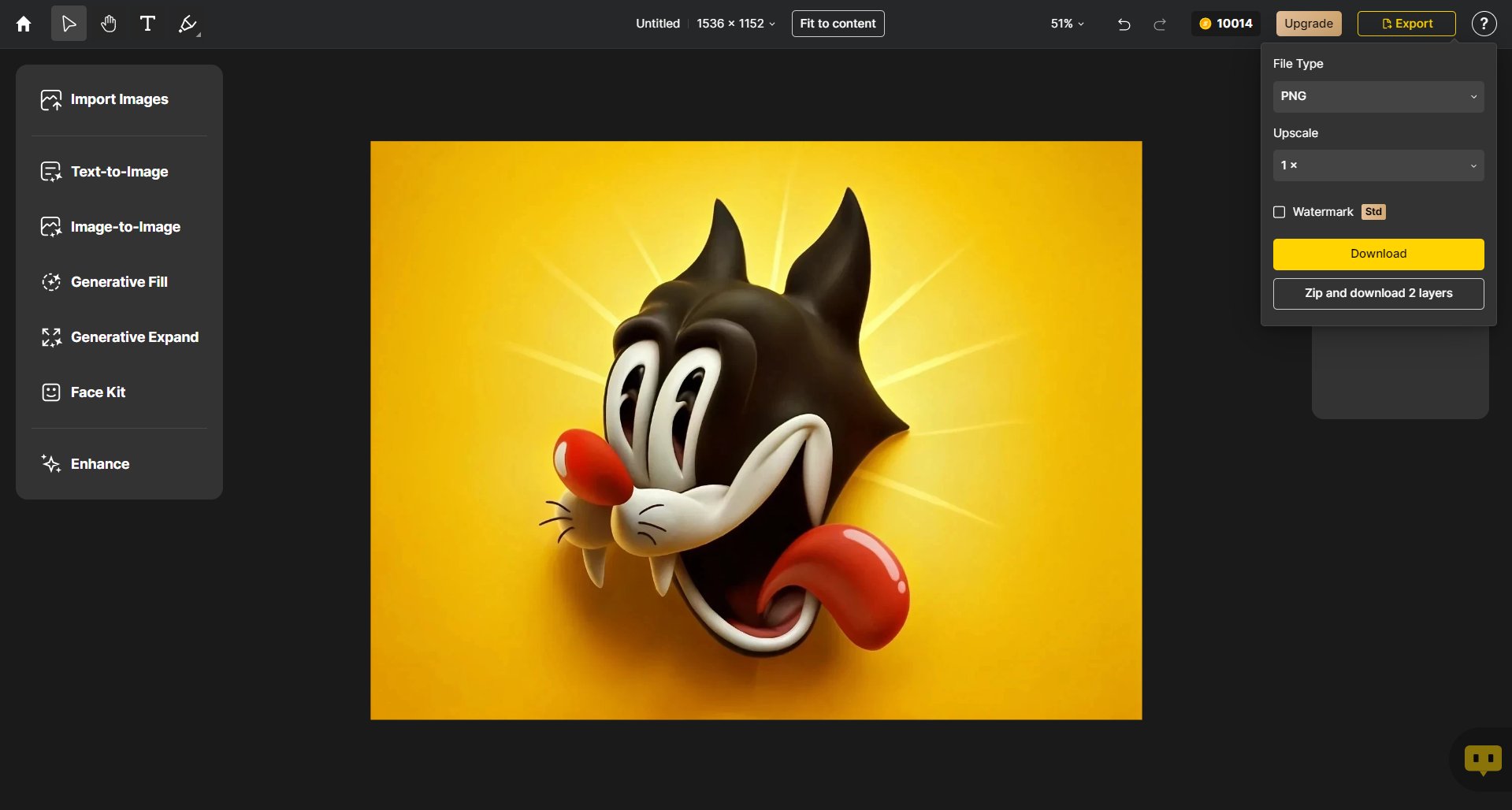Select the cartoon cat image on canvas
This screenshot has height=810, width=1512.
tap(756, 430)
